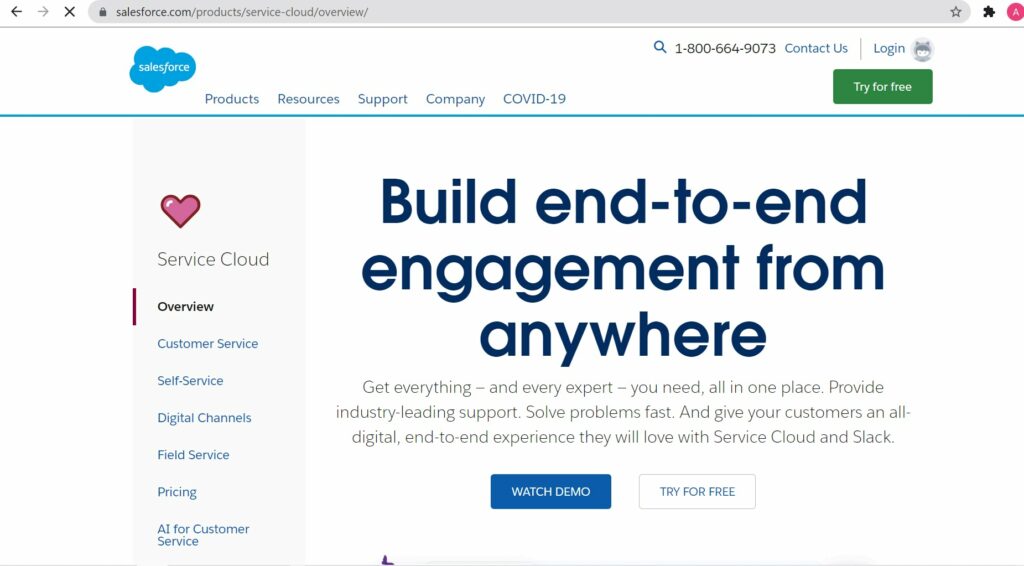1024x566 pixels.
Task: Click the padlock site info icon
Action: pyautogui.click(x=103, y=12)
